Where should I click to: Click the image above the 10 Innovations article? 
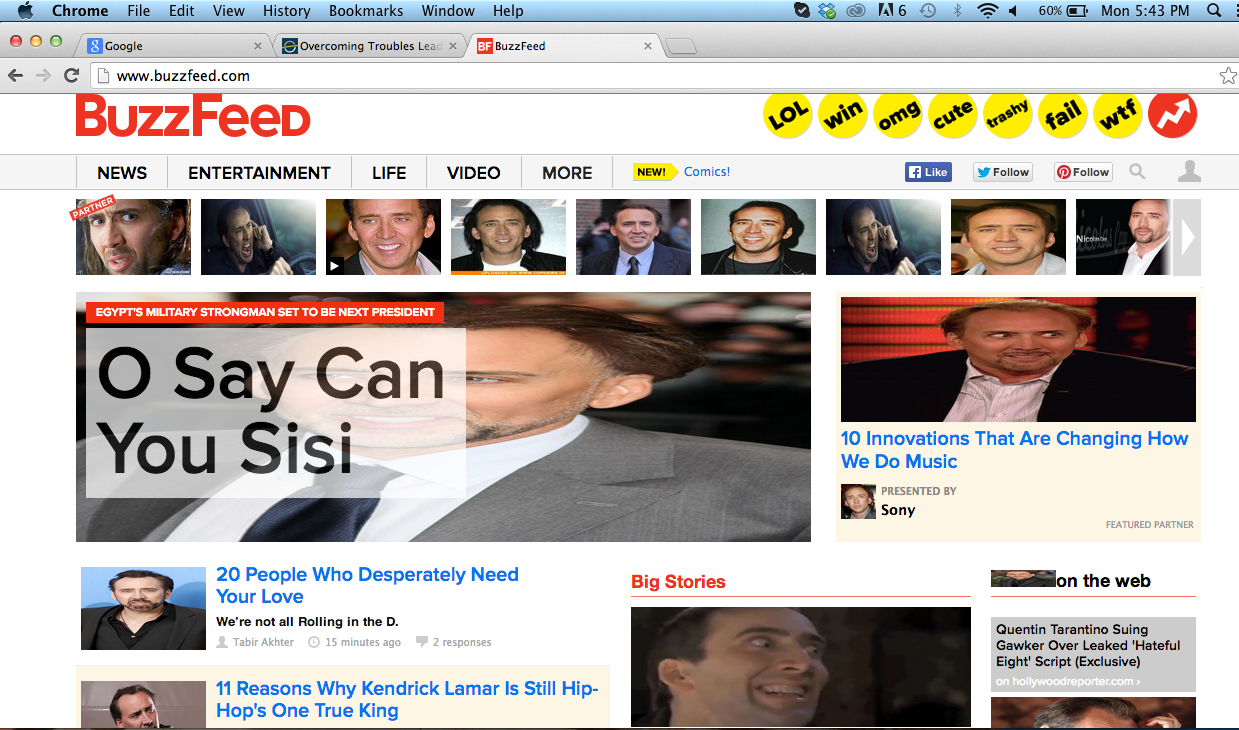click(x=1018, y=359)
